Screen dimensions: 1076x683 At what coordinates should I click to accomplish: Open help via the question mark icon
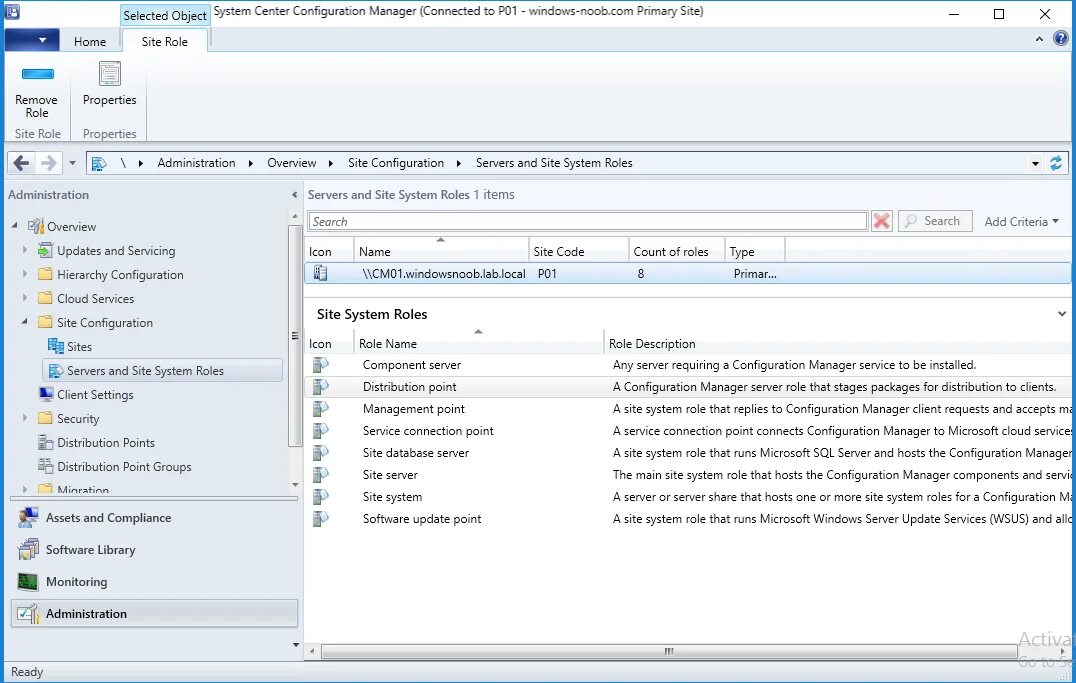1060,39
